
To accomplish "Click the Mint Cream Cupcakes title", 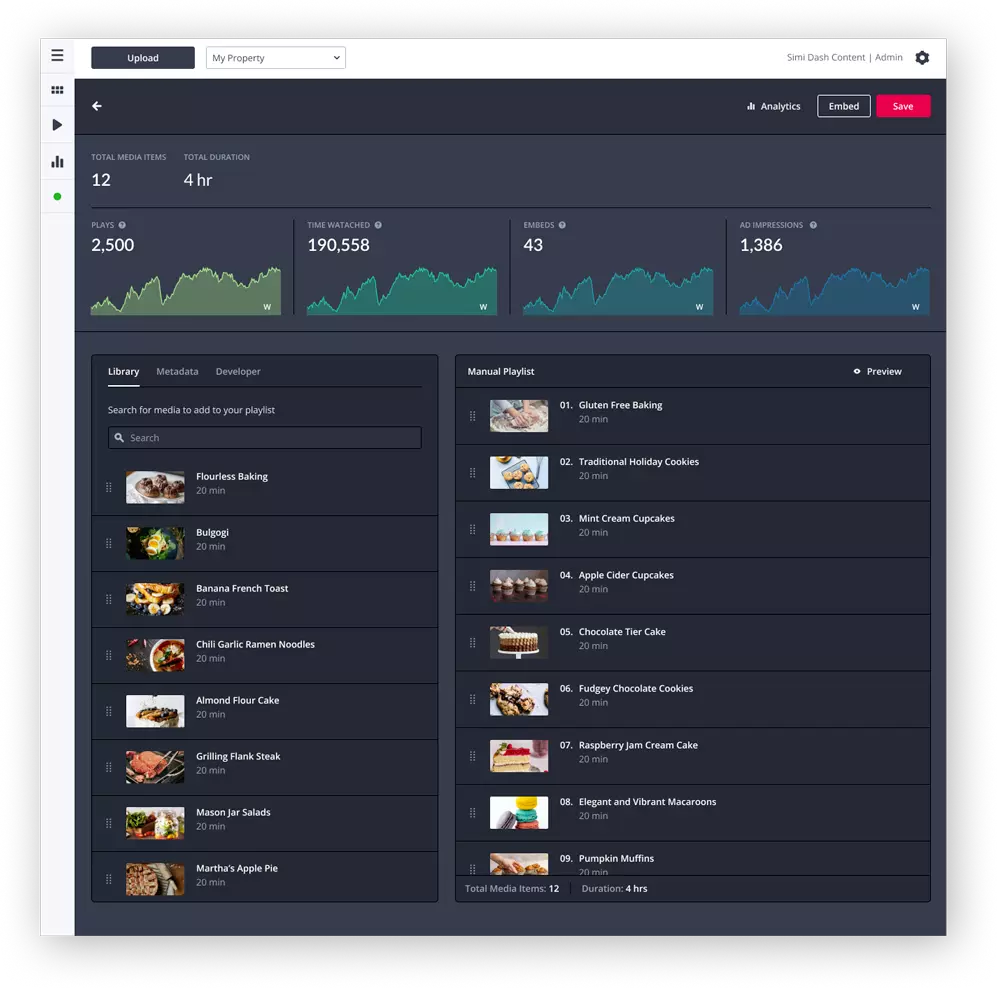I will [626, 518].
